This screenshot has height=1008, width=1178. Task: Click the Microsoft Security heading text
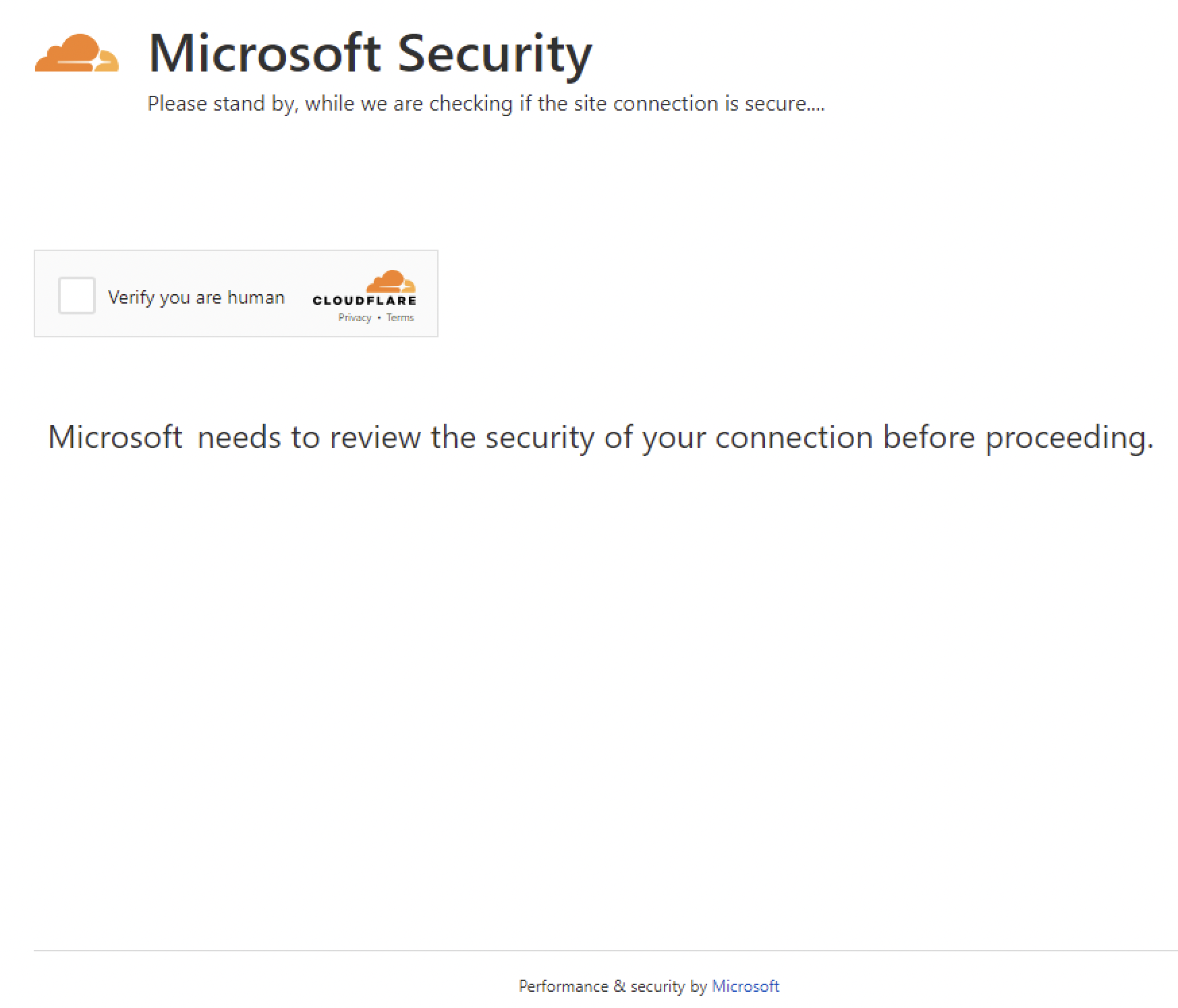[x=370, y=54]
